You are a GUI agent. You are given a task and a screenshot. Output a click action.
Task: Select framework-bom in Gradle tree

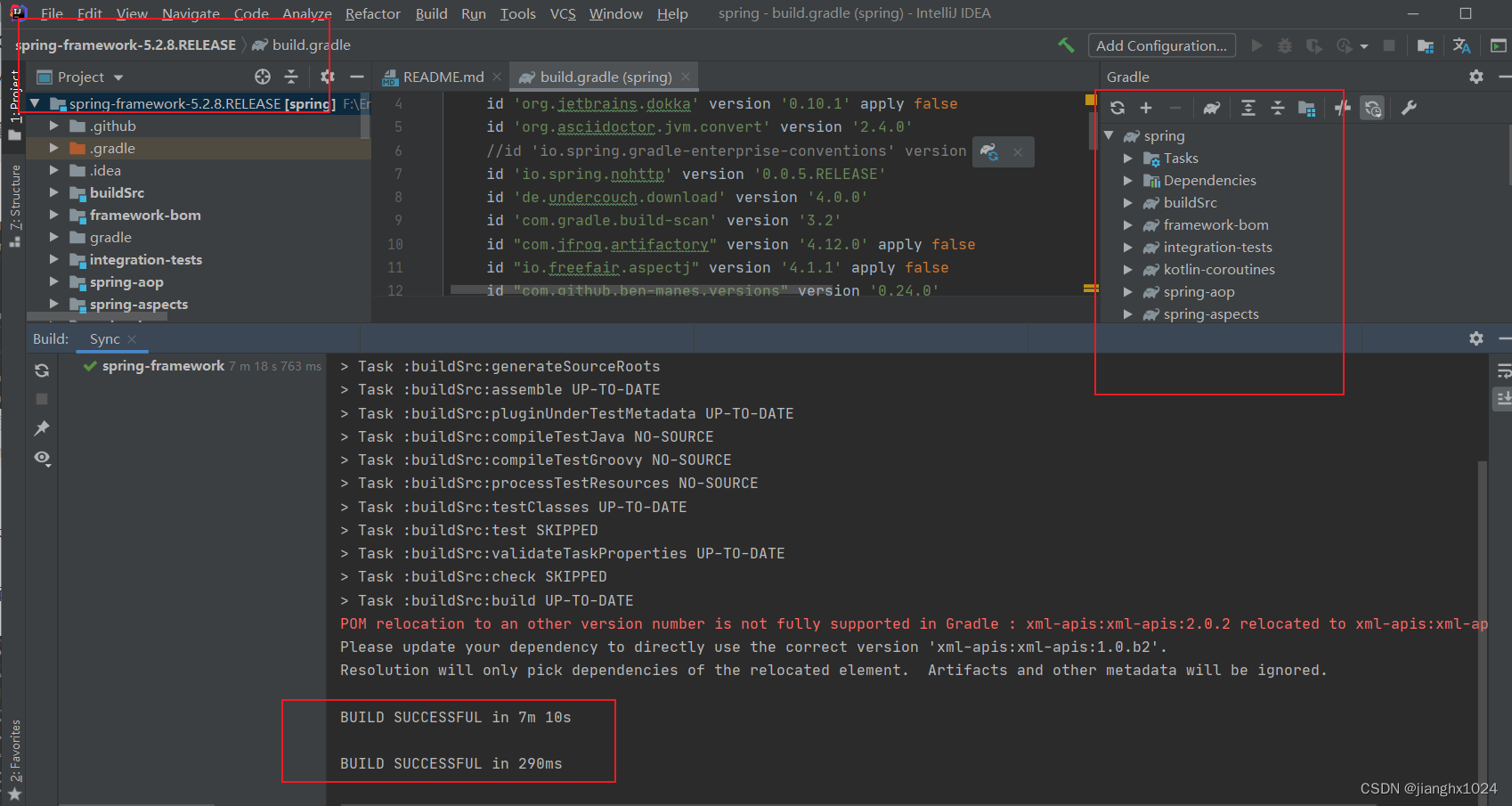[x=1215, y=224]
